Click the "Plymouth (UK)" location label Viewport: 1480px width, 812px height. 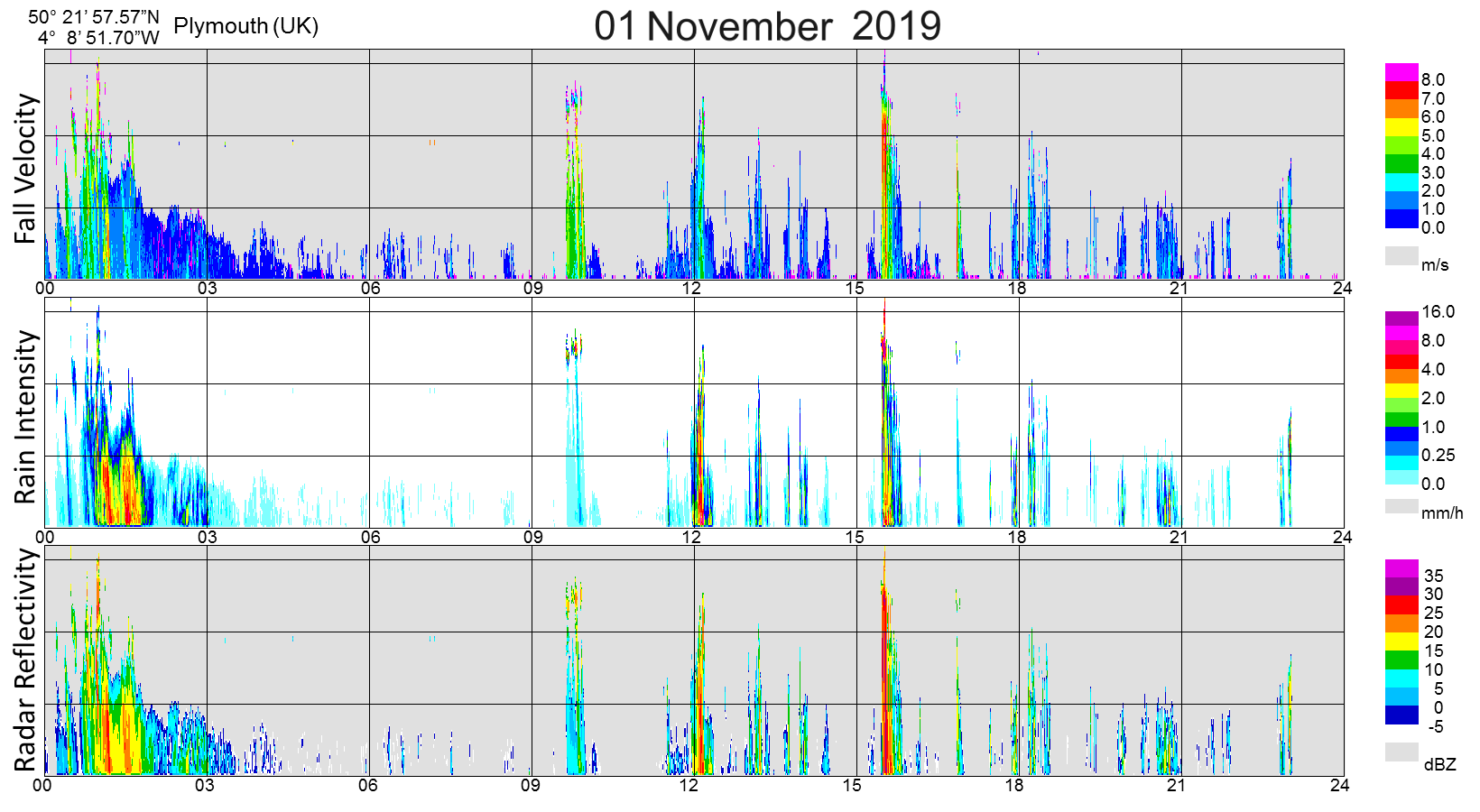[245, 25]
